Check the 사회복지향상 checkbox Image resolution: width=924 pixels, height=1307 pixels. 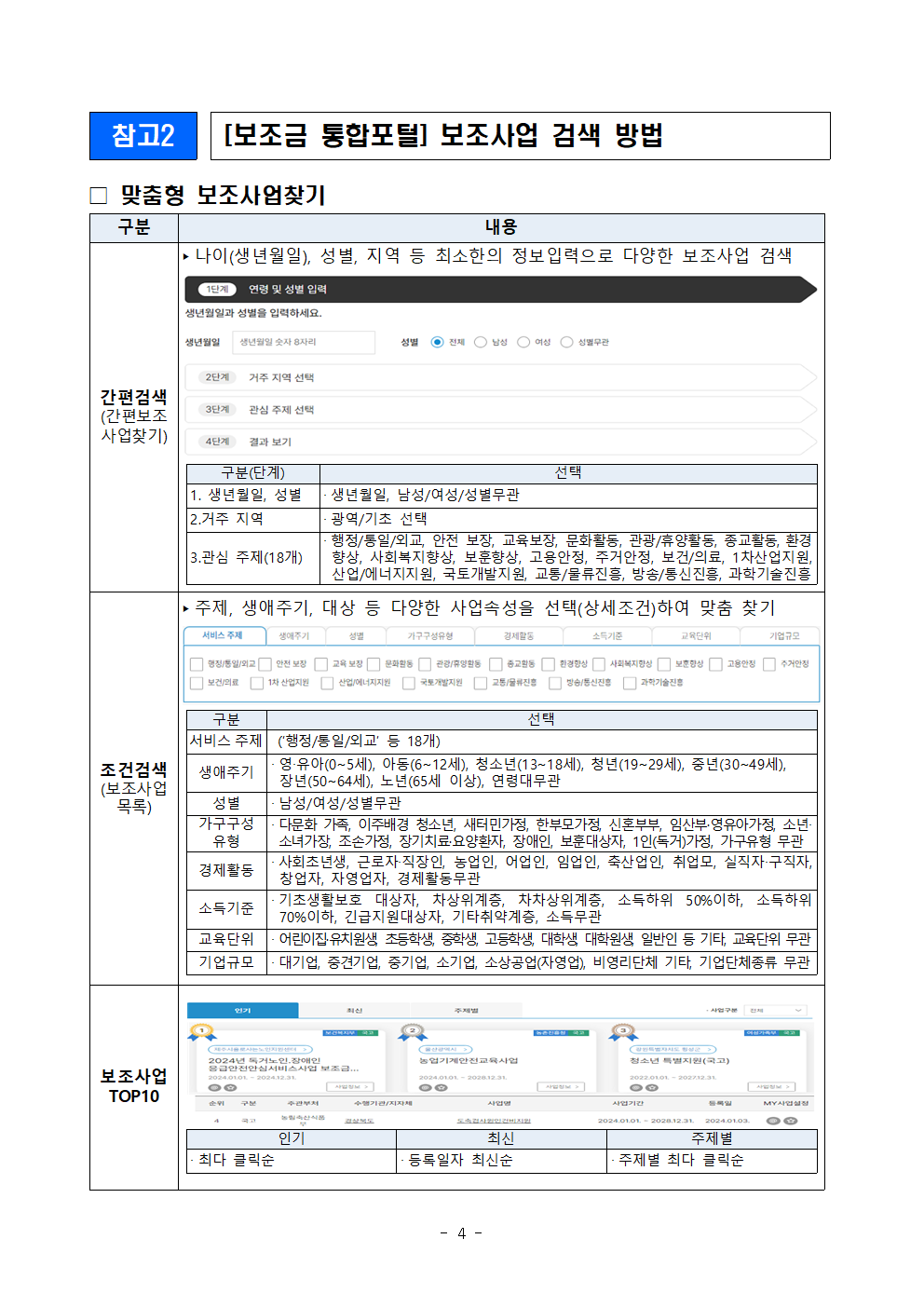click(x=599, y=664)
